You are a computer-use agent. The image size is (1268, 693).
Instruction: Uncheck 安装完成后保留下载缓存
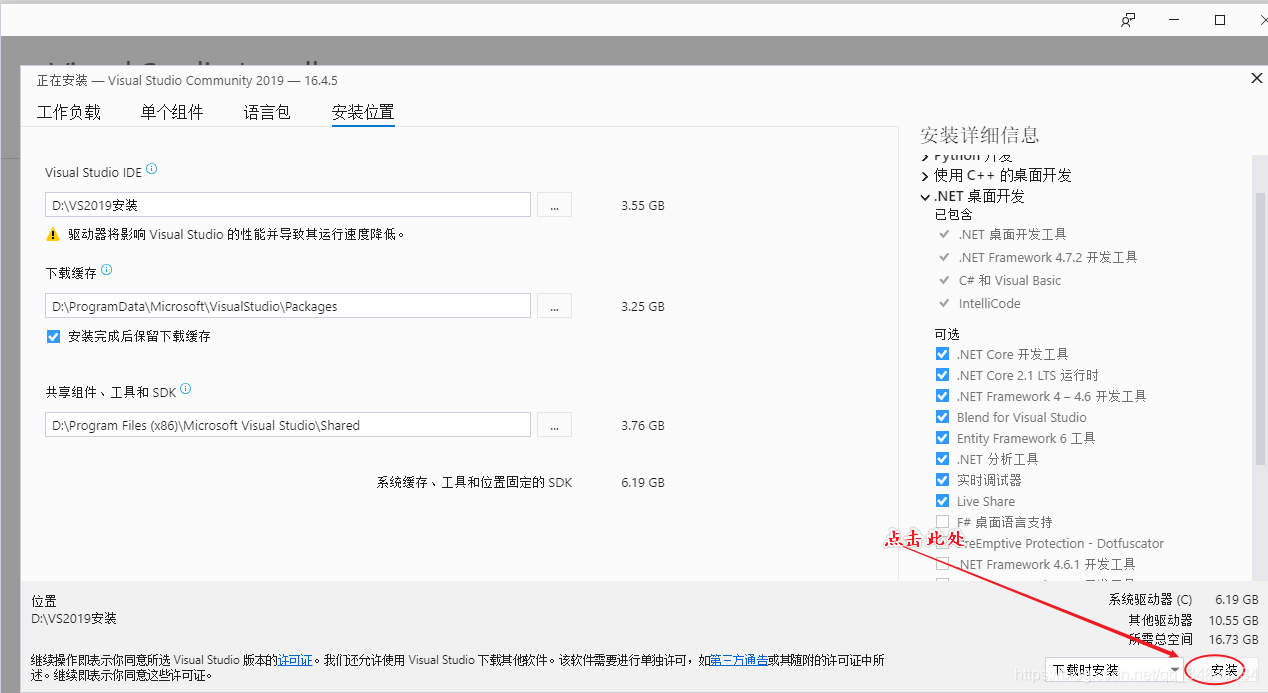click(53, 336)
